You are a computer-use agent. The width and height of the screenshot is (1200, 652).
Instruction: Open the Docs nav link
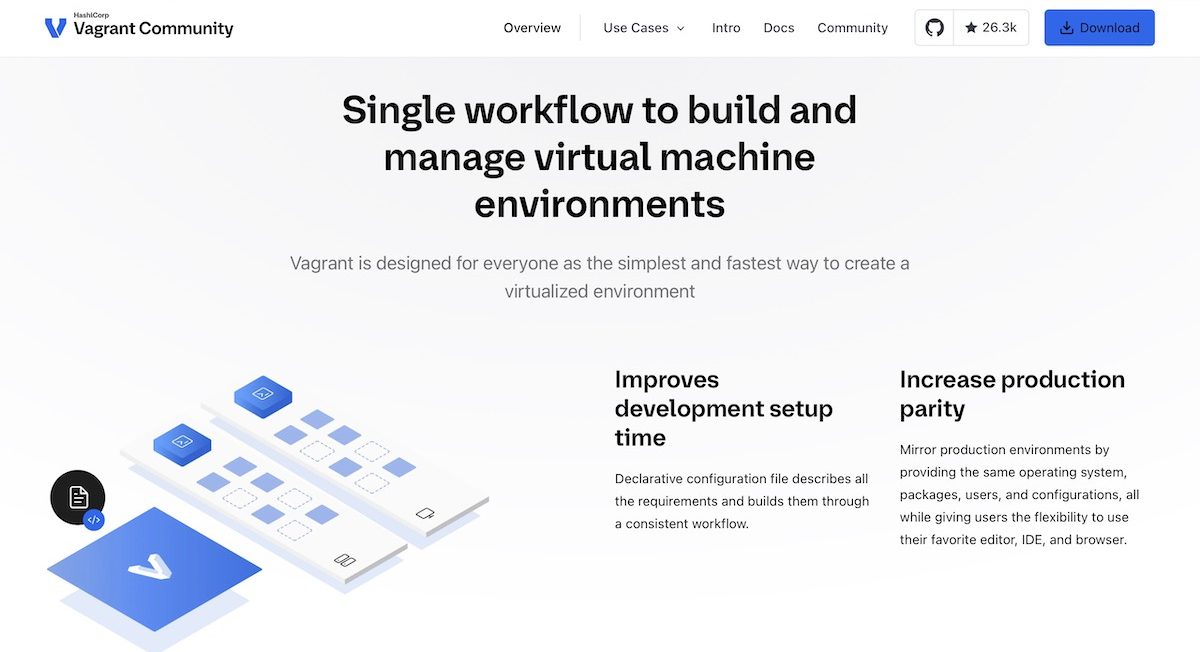coord(779,28)
